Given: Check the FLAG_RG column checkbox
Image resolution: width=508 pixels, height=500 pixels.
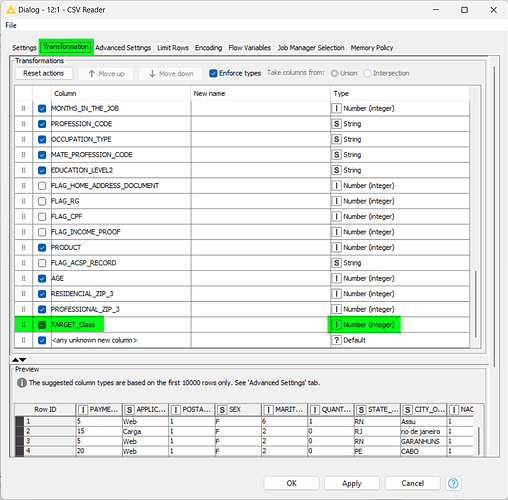Looking at the screenshot, I should [42, 201].
